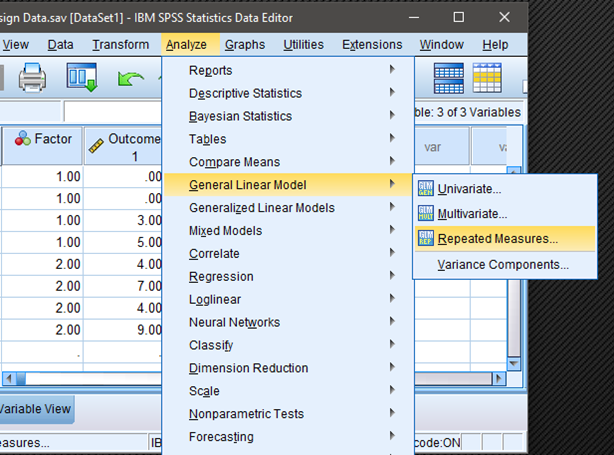Open the Data menu
Image resolution: width=614 pixels, height=455 pixels.
(60, 45)
